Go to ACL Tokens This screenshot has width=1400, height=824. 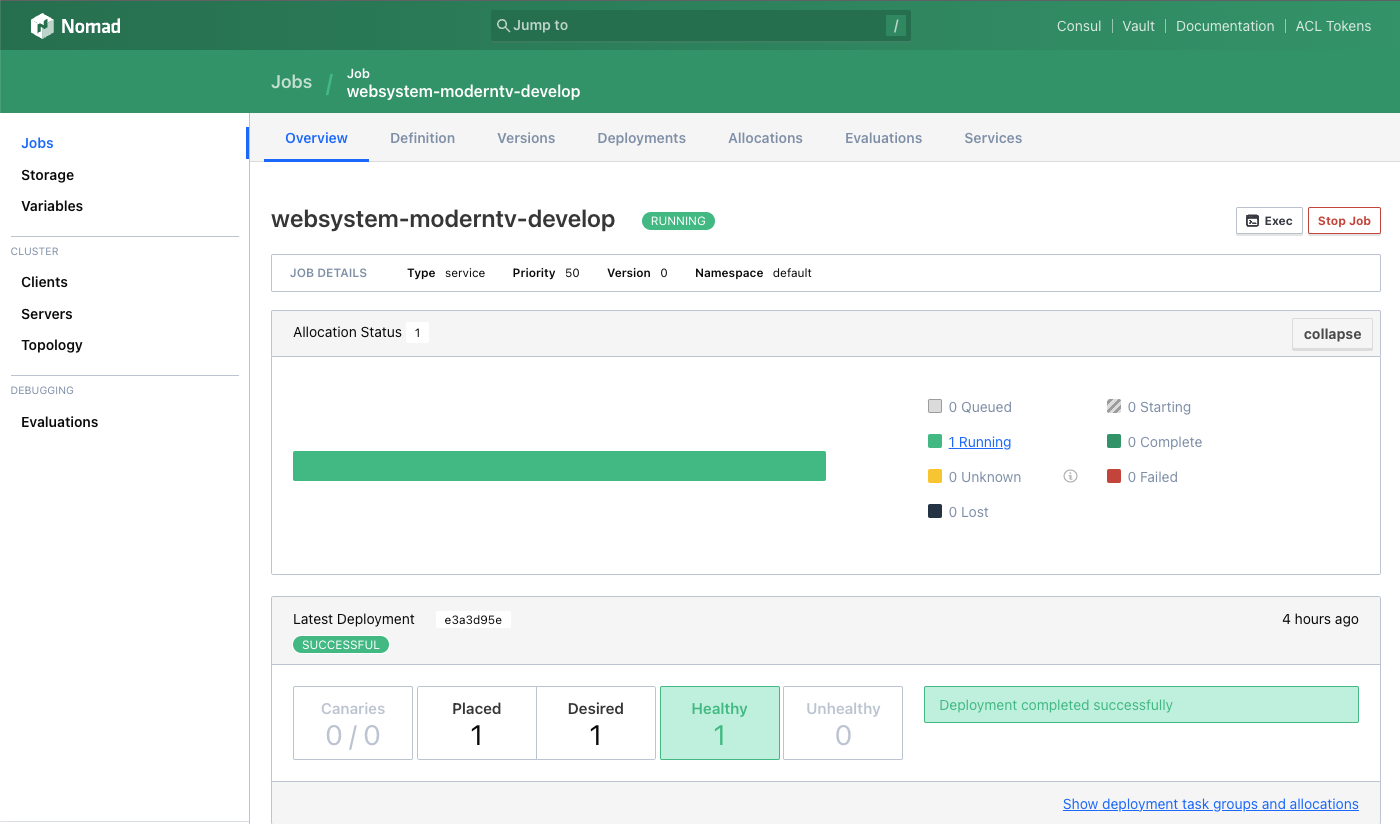click(1333, 26)
